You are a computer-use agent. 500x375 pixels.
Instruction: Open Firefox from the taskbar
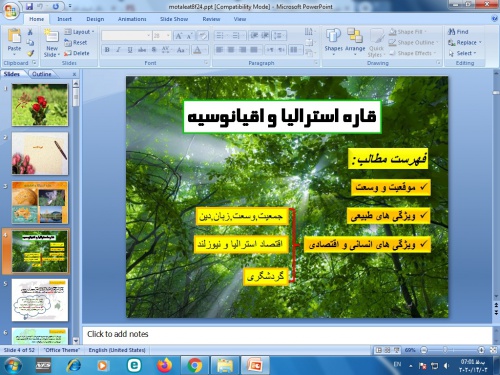coord(164,365)
